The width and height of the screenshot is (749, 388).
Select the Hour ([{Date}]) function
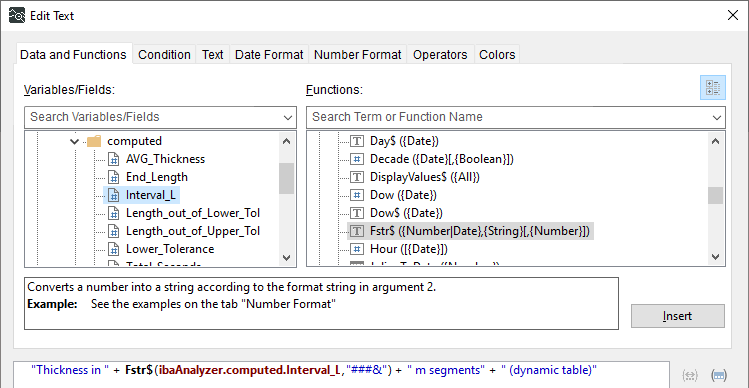(409, 249)
